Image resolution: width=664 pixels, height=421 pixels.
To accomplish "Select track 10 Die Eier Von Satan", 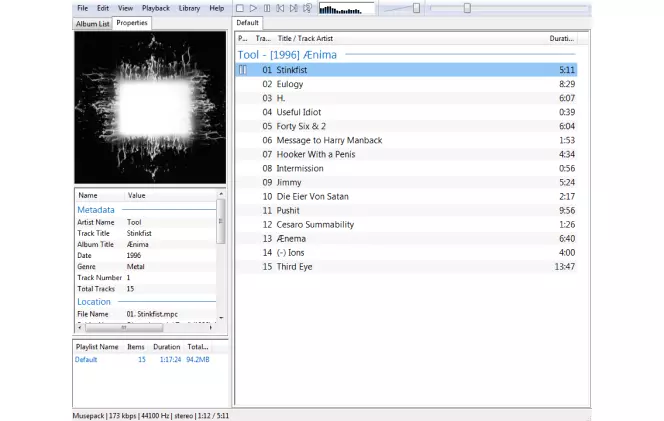I will click(x=406, y=196).
